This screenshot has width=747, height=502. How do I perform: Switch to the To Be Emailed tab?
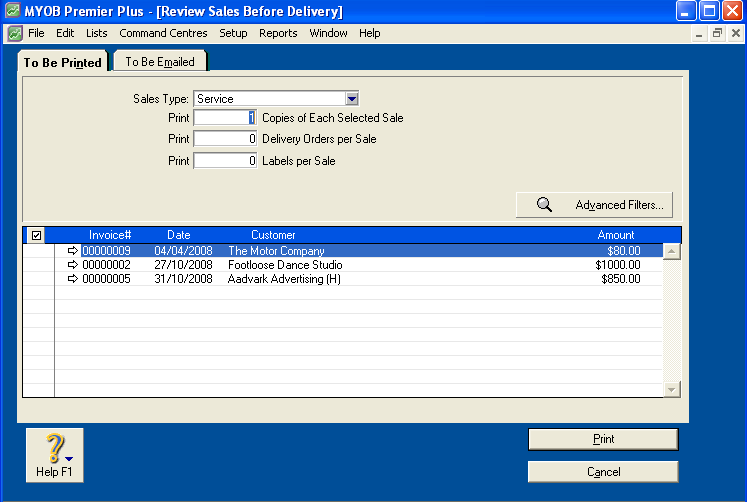point(160,62)
